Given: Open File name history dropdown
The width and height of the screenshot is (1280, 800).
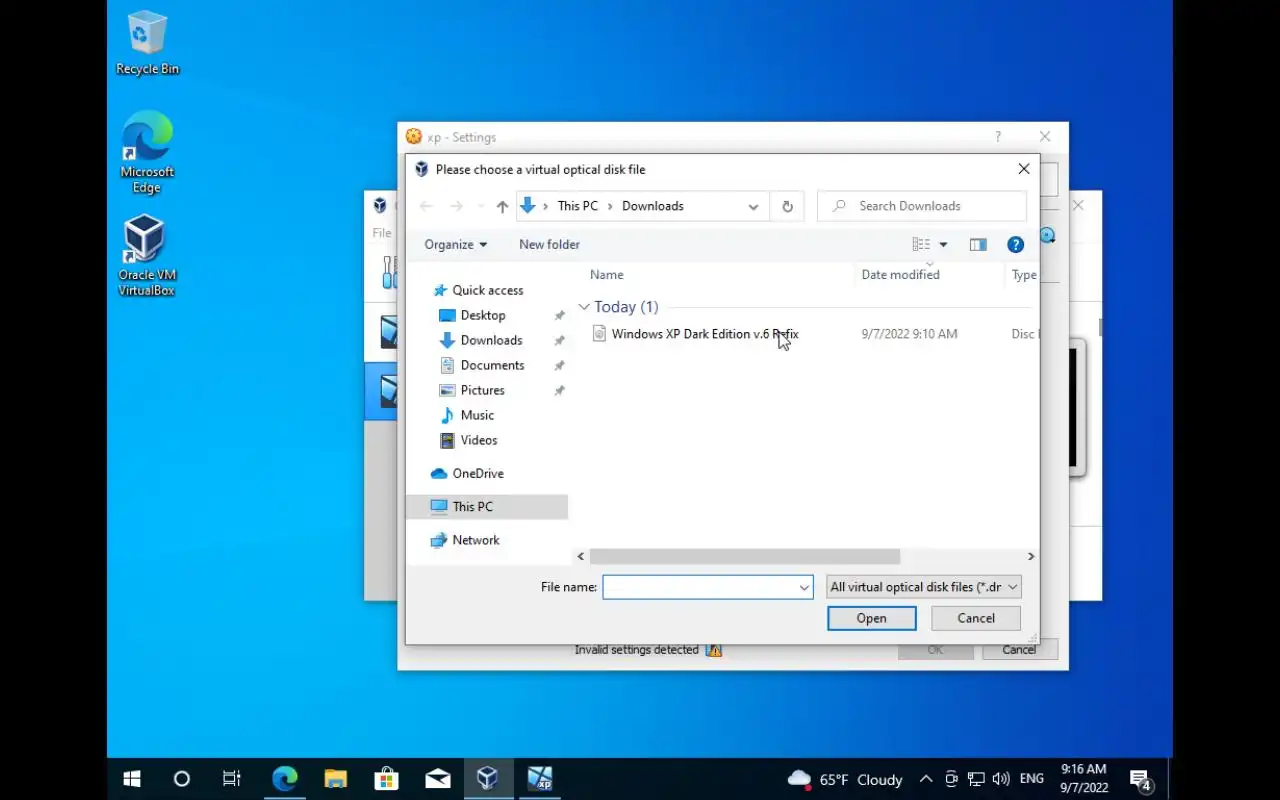Looking at the screenshot, I should click(x=804, y=587).
